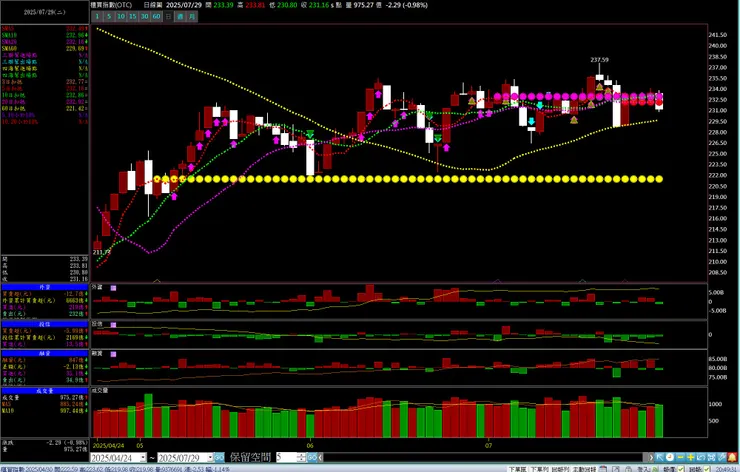The height and width of the screenshot is (472, 740).
Task: Click the 外資 blue panel header
Action: coord(45,287)
